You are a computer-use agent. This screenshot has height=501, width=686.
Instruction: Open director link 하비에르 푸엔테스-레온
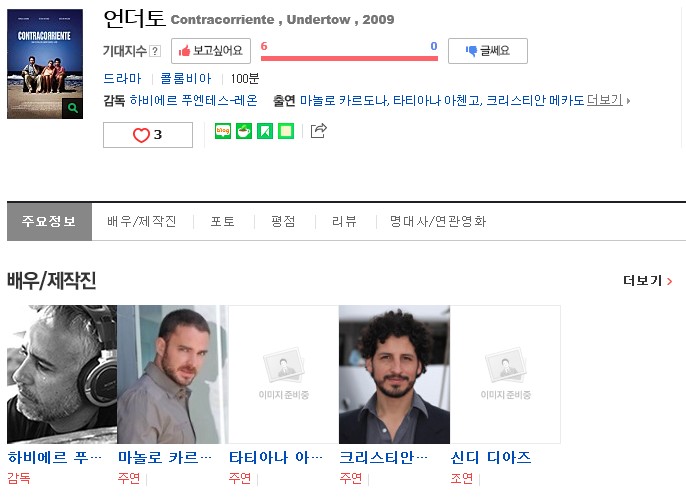[193, 100]
